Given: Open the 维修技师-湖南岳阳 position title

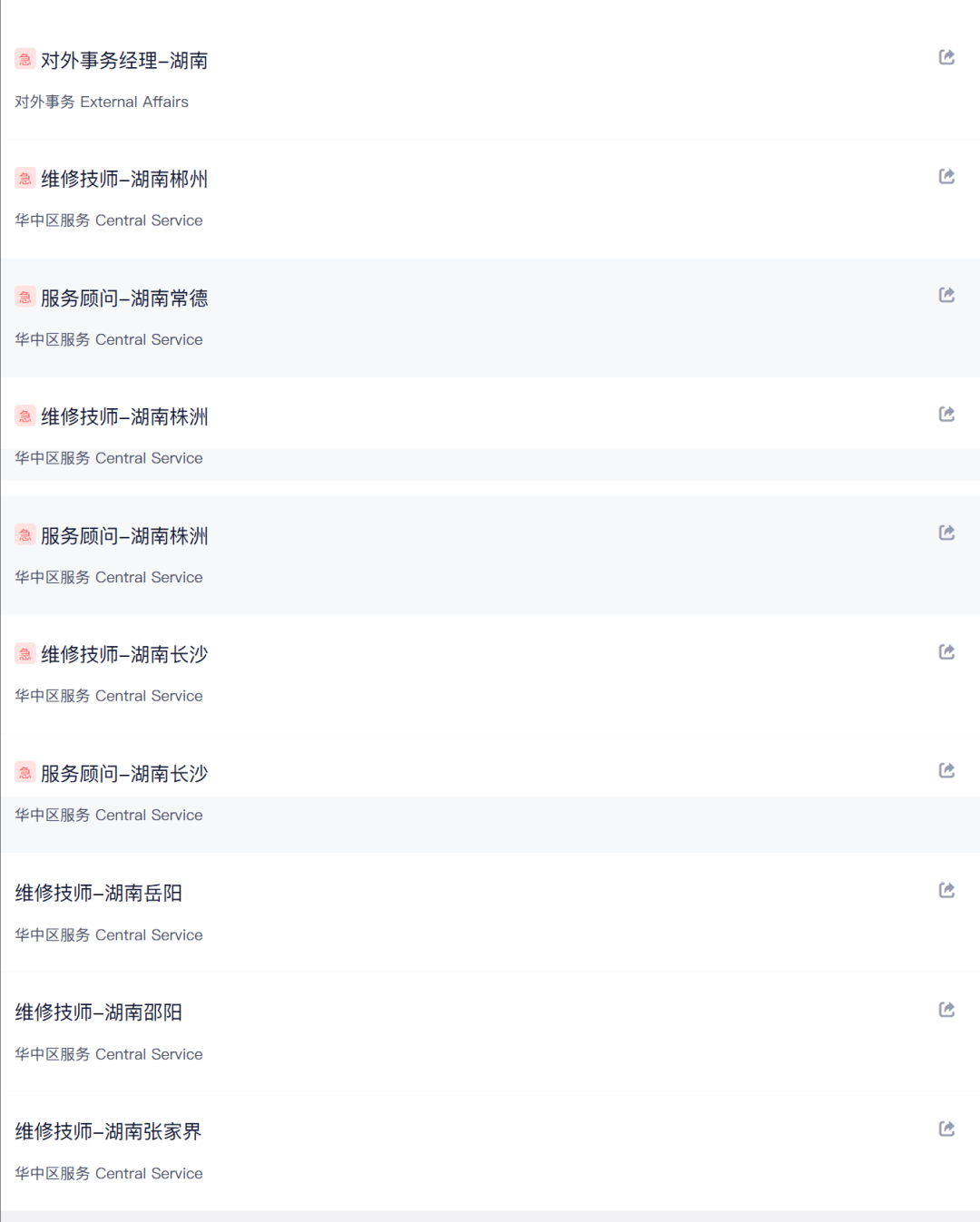Looking at the screenshot, I should [x=99, y=894].
